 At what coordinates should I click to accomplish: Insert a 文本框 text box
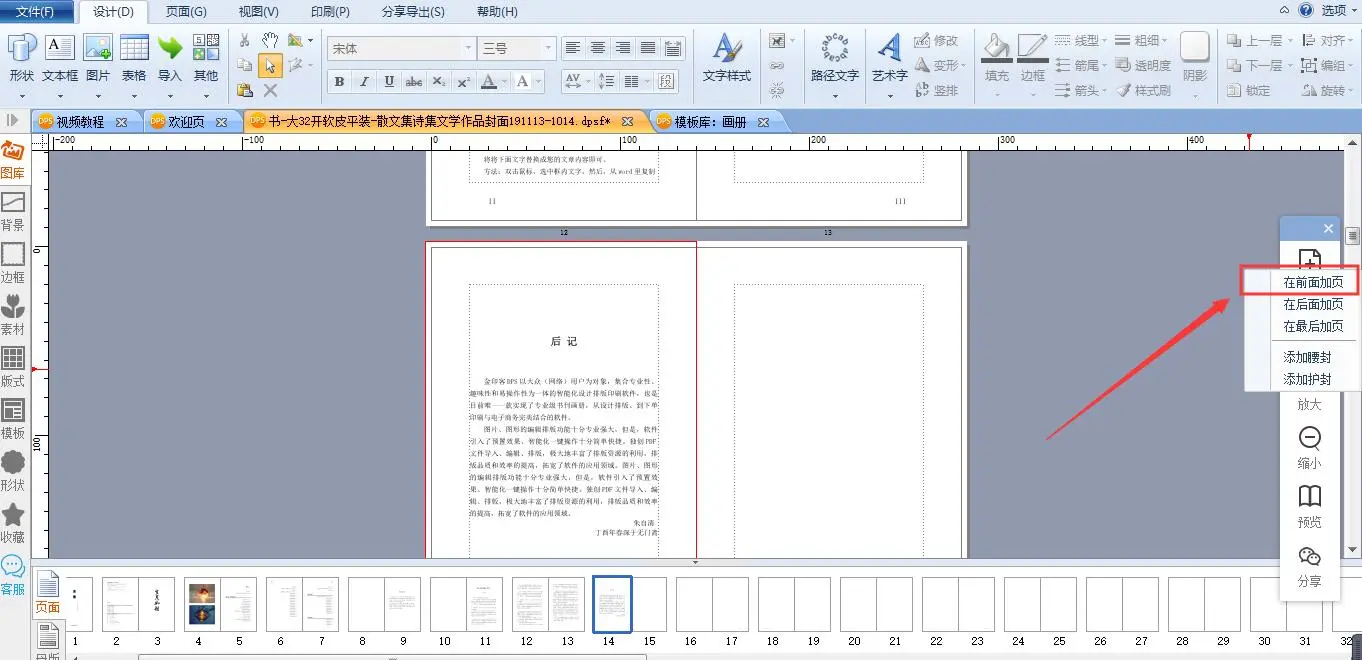pyautogui.click(x=60, y=58)
